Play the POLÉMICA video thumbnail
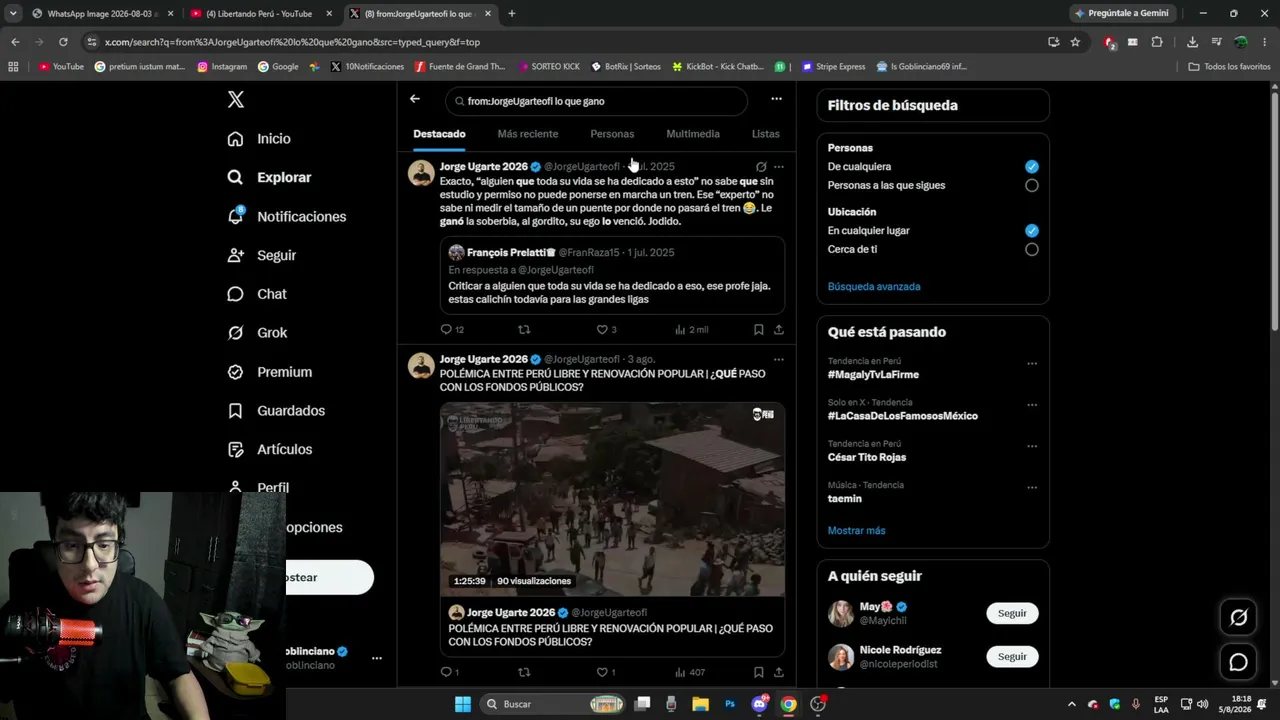The image size is (1280, 720). (612, 499)
